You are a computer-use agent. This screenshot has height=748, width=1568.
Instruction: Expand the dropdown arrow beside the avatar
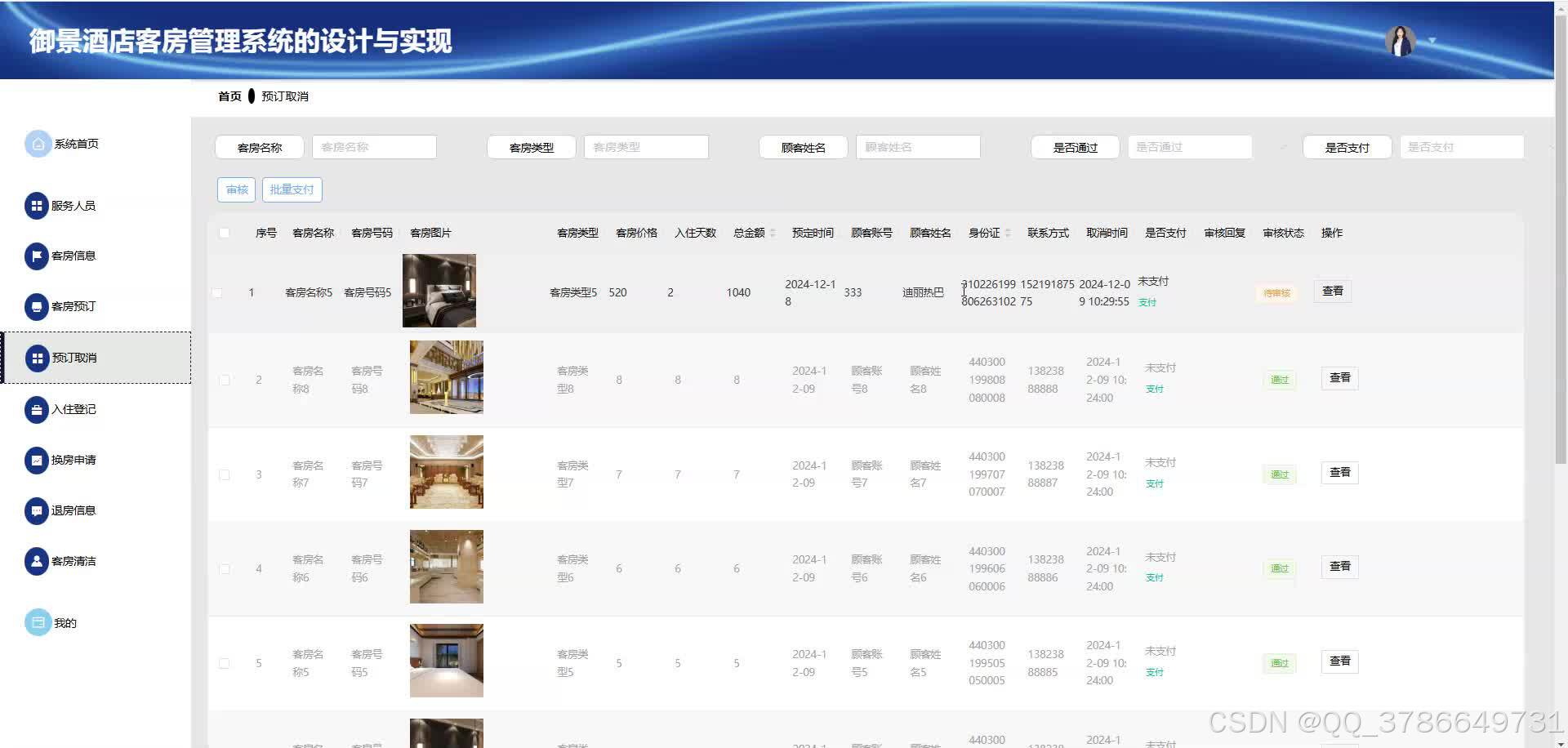[1432, 40]
